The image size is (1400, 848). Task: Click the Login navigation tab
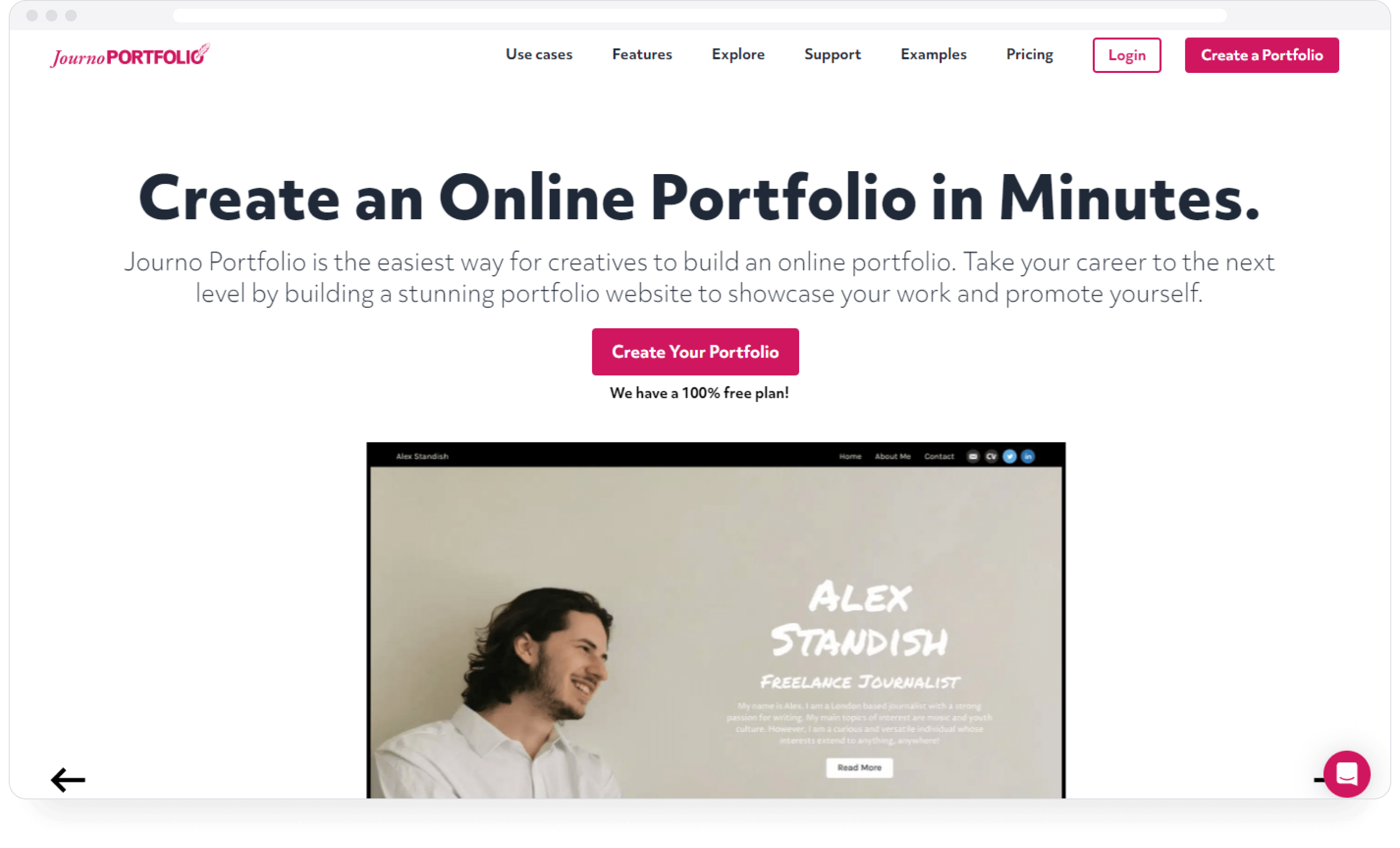[1126, 55]
